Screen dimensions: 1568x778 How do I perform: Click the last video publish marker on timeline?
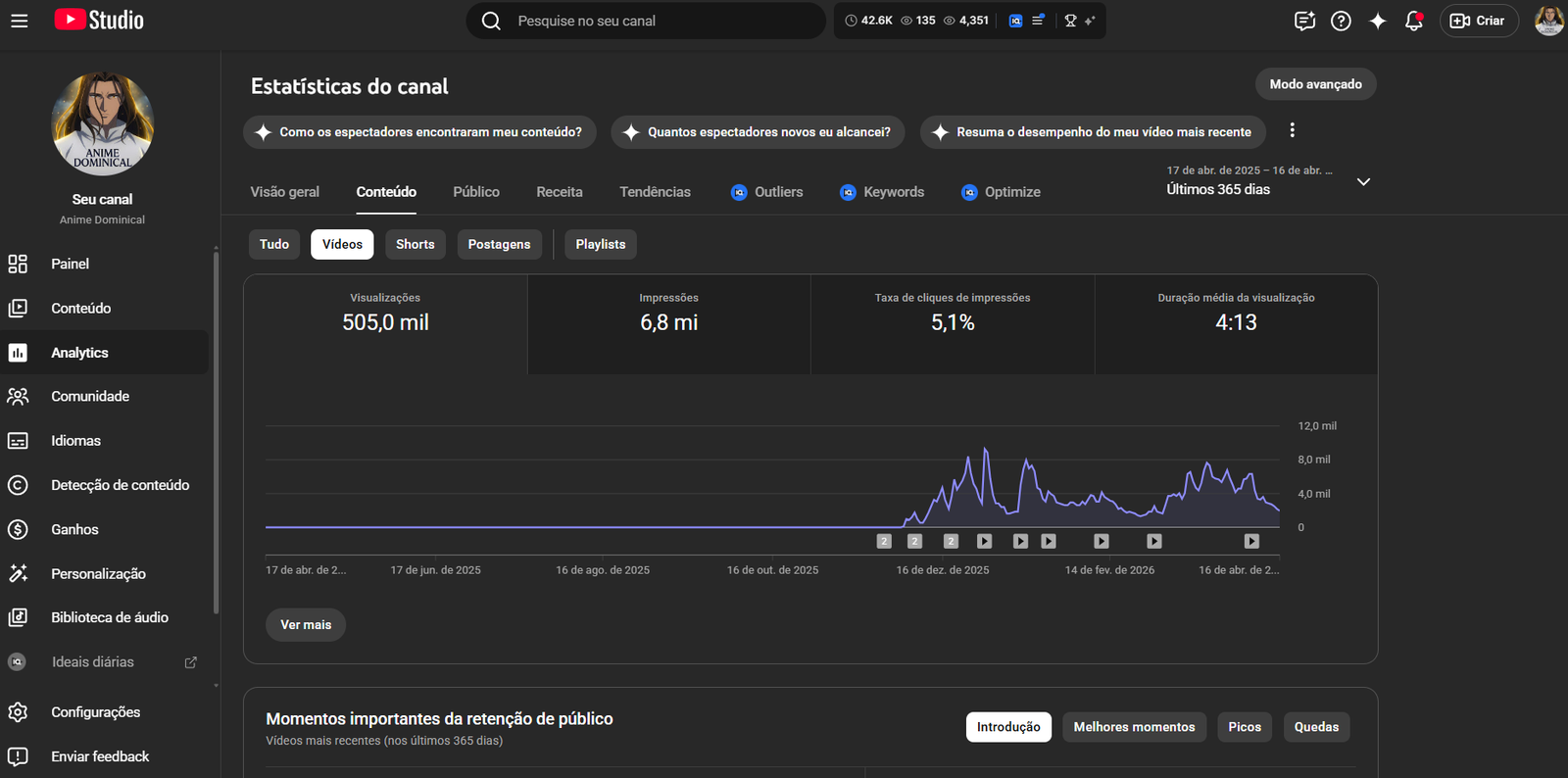pyautogui.click(x=1251, y=541)
